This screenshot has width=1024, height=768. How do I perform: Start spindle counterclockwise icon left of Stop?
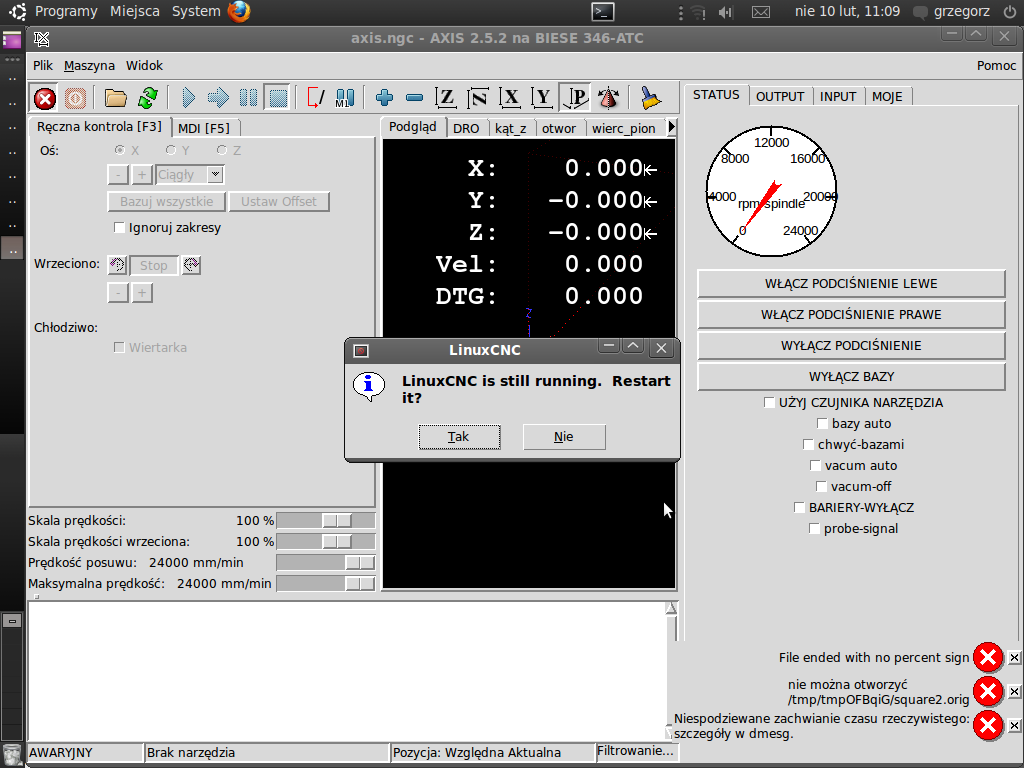117,265
